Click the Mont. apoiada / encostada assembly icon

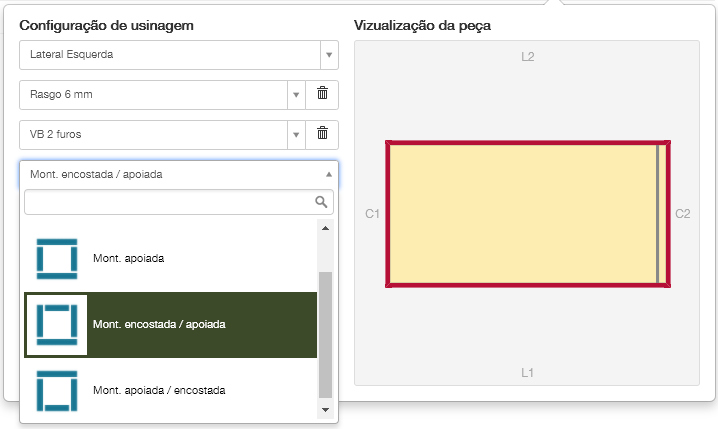(x=57, y=391)
